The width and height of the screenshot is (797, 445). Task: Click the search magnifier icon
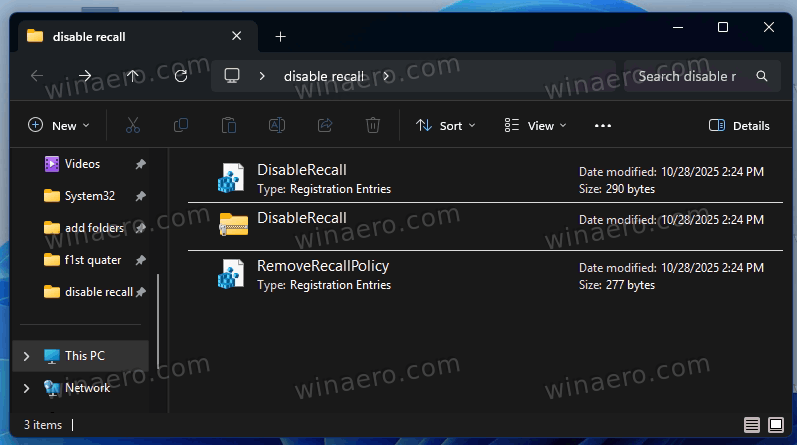pos(761,76)
